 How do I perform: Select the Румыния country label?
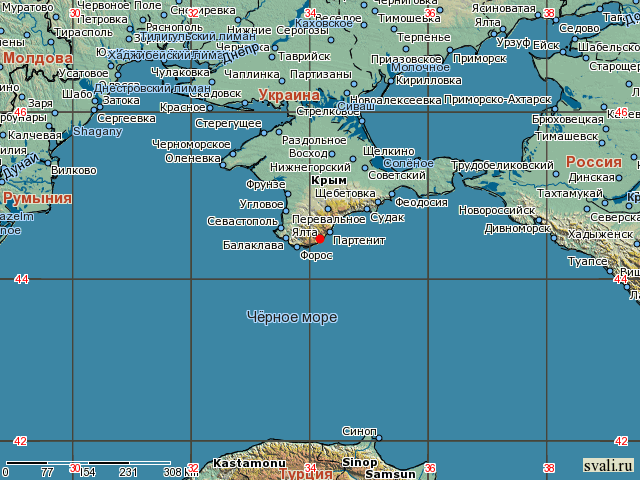coord(37,198)
